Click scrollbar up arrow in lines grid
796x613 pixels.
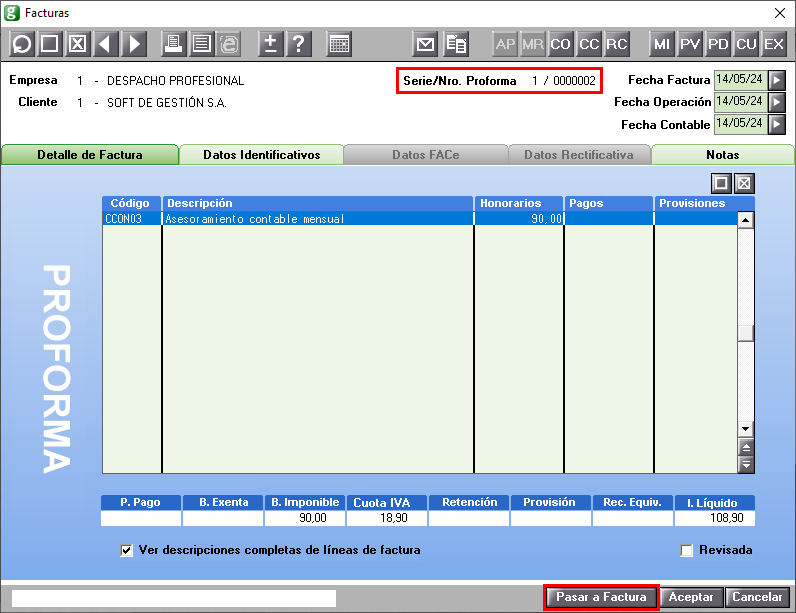pos(745,220)
